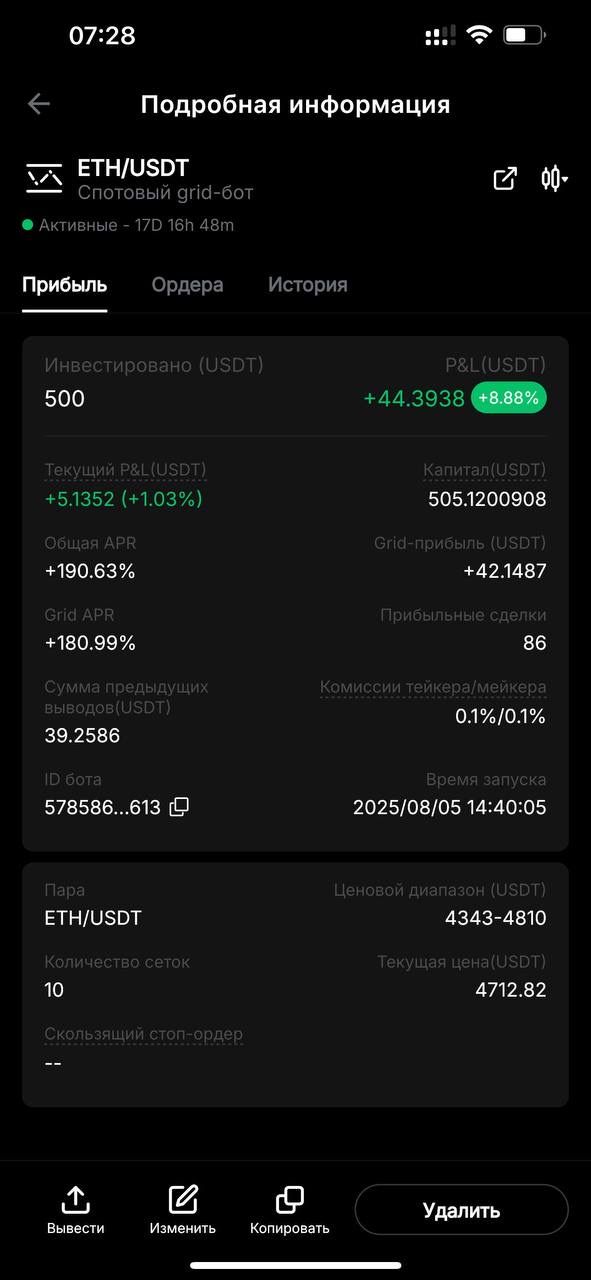
Task: Tap the Изменить edit icon
Action: click(x=183, y=1199)
